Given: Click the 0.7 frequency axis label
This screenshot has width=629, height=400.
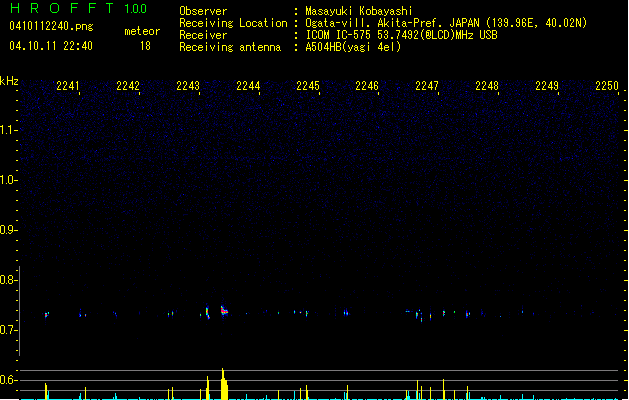Looking at the screenshot, I should click(8, 330).
